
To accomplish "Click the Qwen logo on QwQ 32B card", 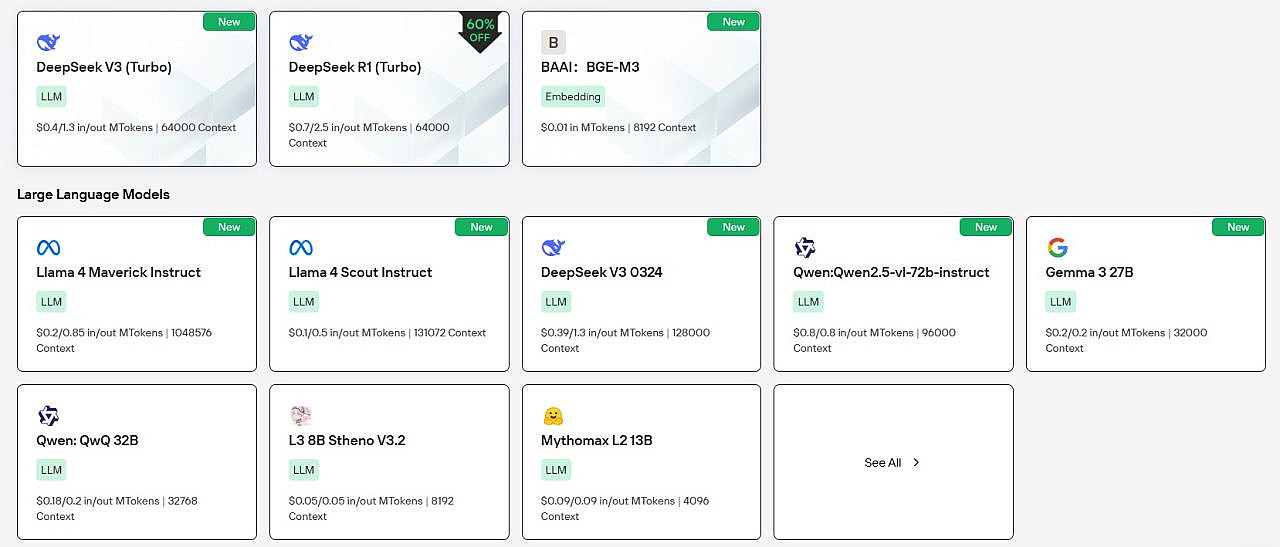I will click(48, 416).
